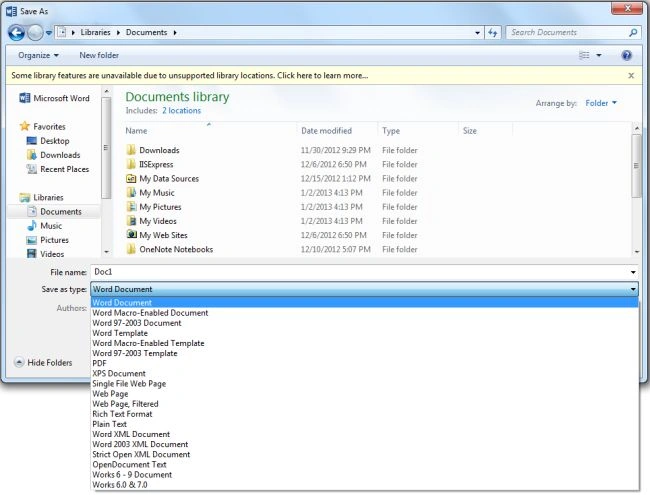Click Documents in the address breadcrumb
650x495 pixels.
coord(146,32)
